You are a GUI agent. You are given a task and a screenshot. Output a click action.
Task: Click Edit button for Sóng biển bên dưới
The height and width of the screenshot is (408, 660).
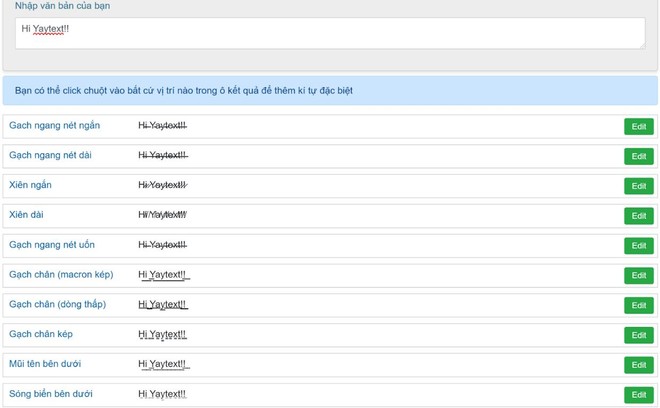639,395
